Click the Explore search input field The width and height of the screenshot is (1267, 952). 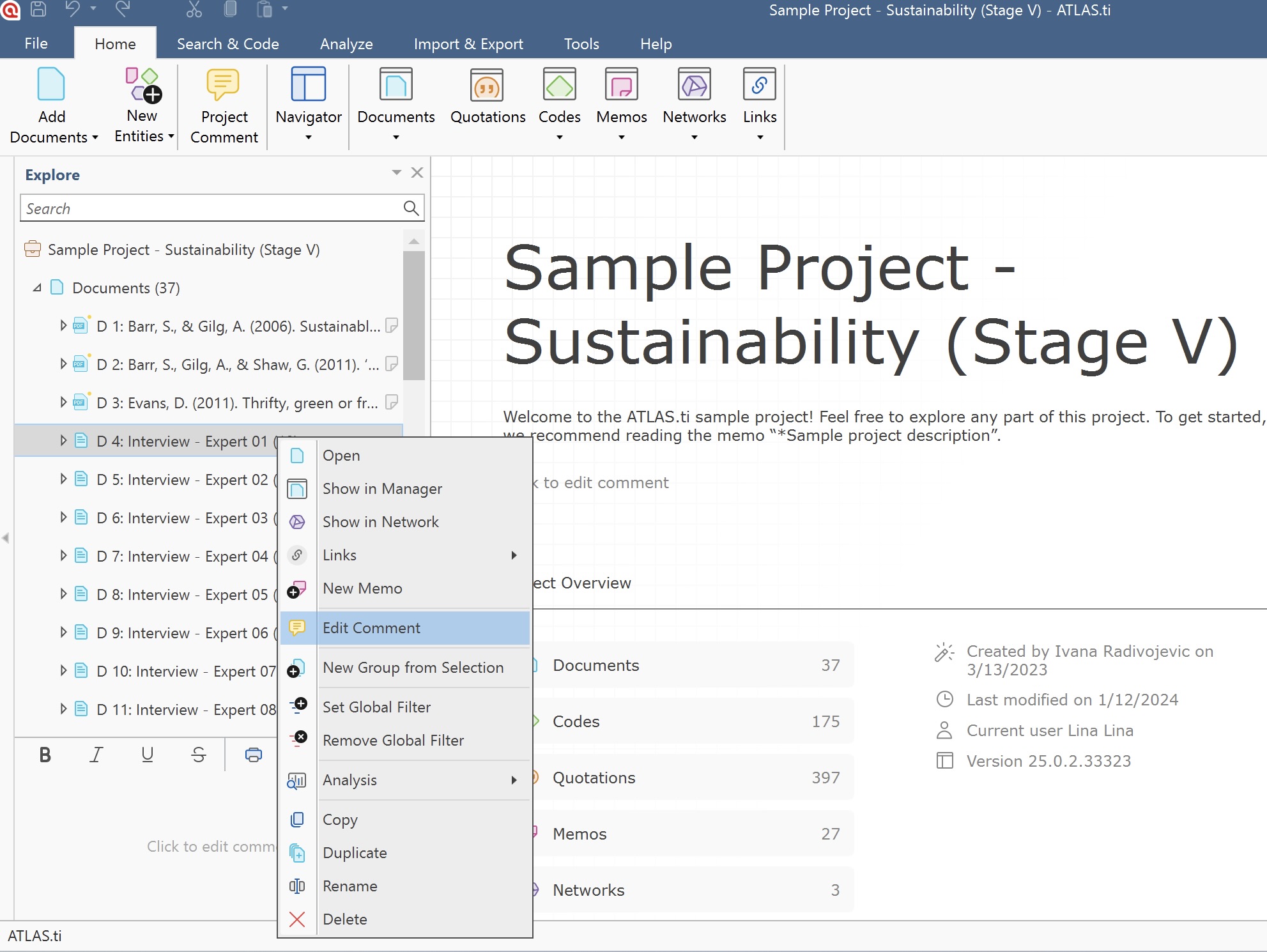pyautogui.click(x=211, y=208)
